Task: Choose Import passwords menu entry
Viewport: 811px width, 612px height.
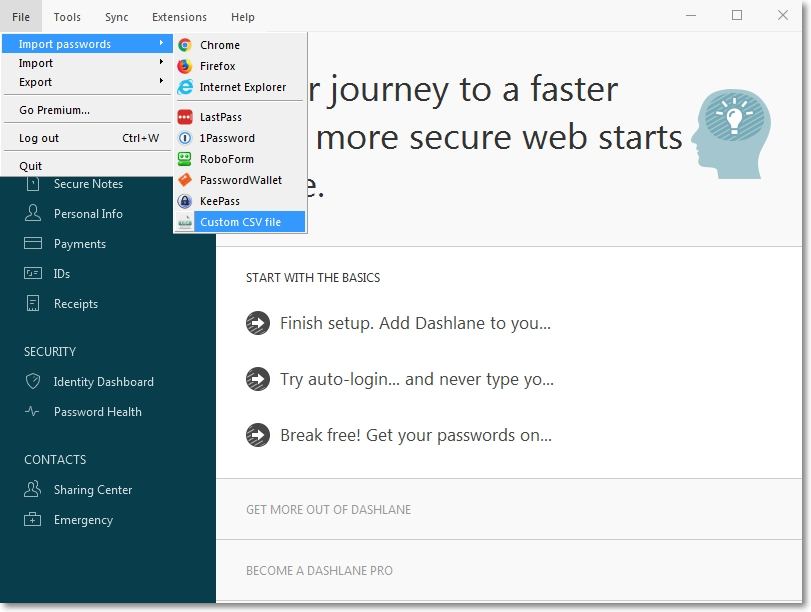Action: pos(87,44)
